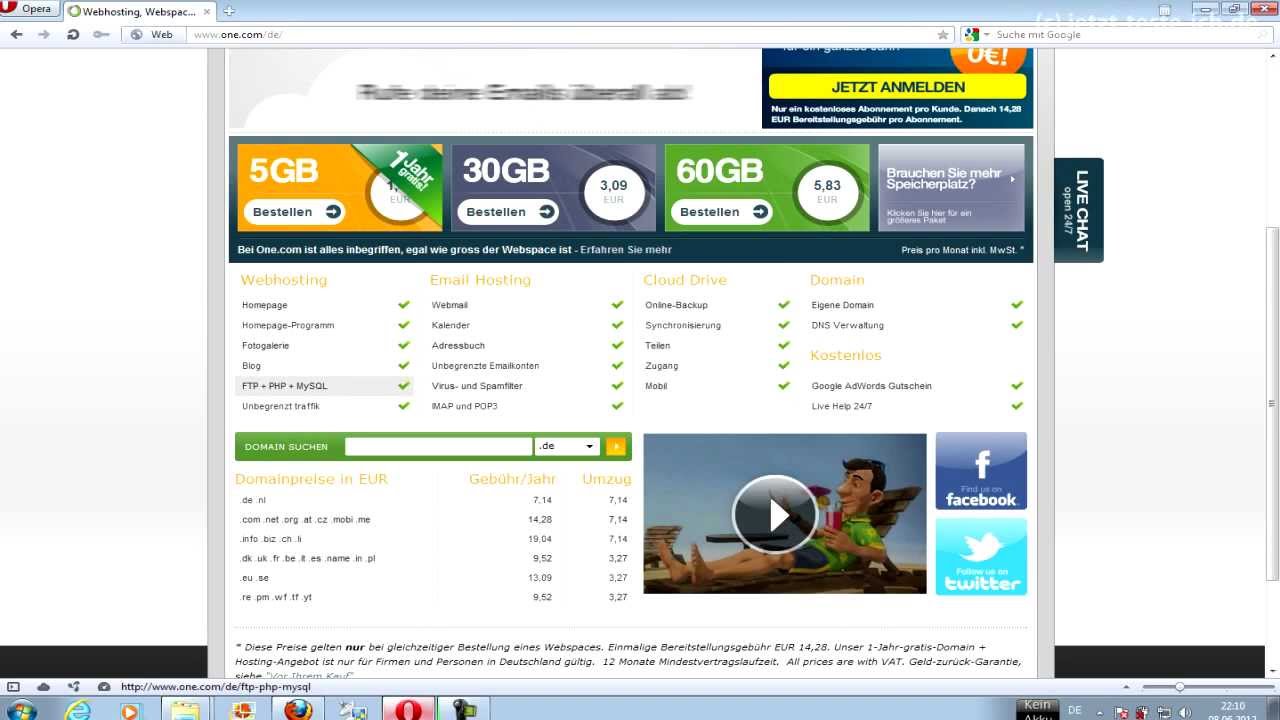The height and width of the screenshot is (720, 1280).
Task: Click the yellow JETZT ANMELDEN button
Action: coord(897,87)
